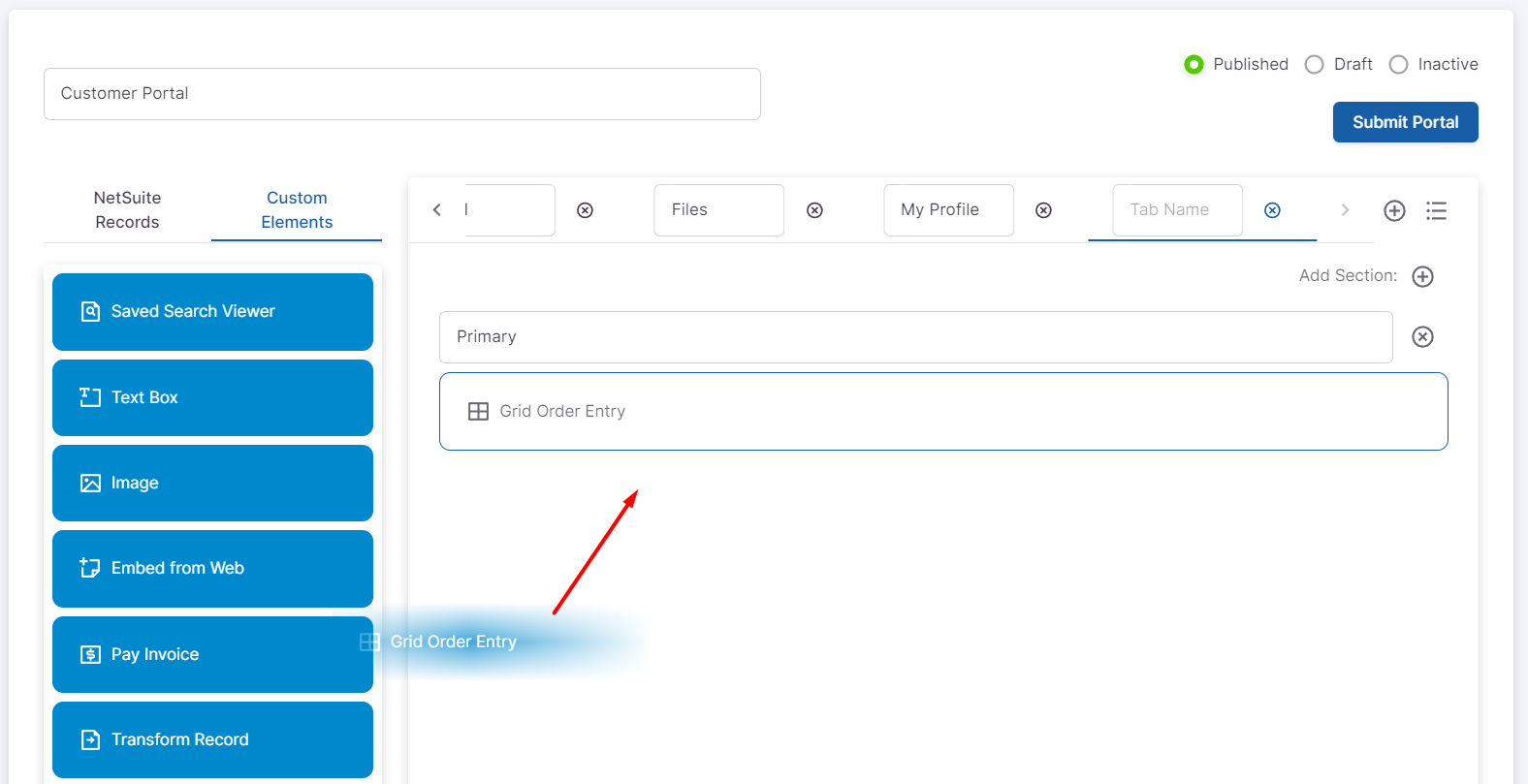Select the Saved Search Viewer element

point(212,311)
